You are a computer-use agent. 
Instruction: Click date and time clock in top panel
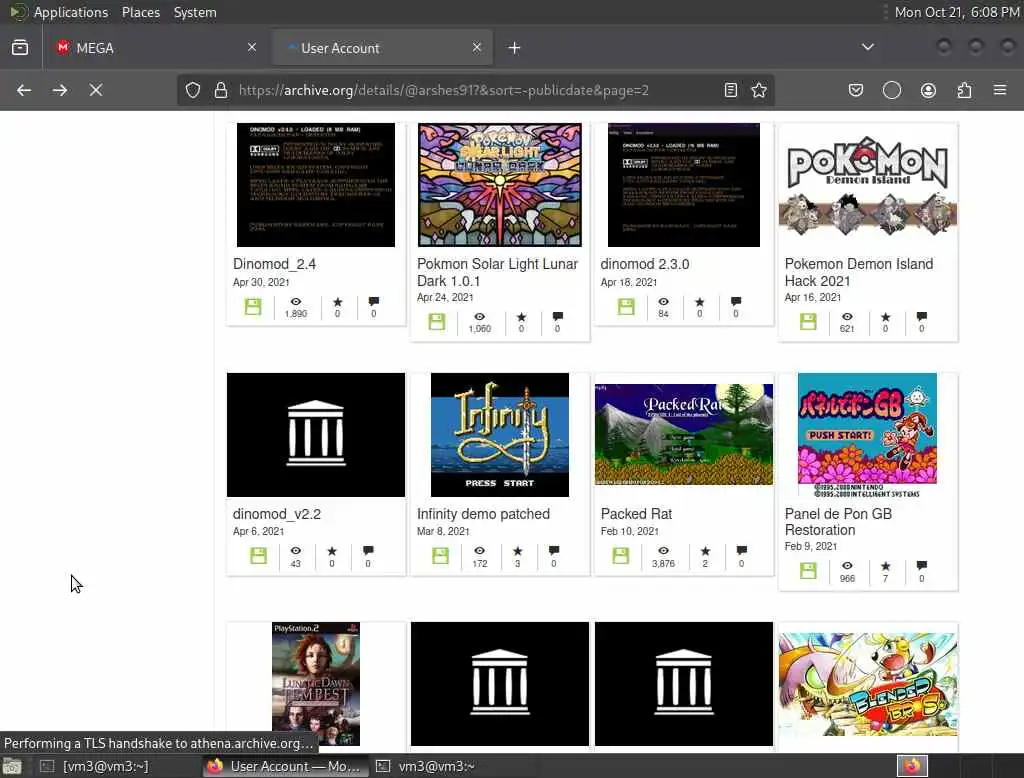957,12
